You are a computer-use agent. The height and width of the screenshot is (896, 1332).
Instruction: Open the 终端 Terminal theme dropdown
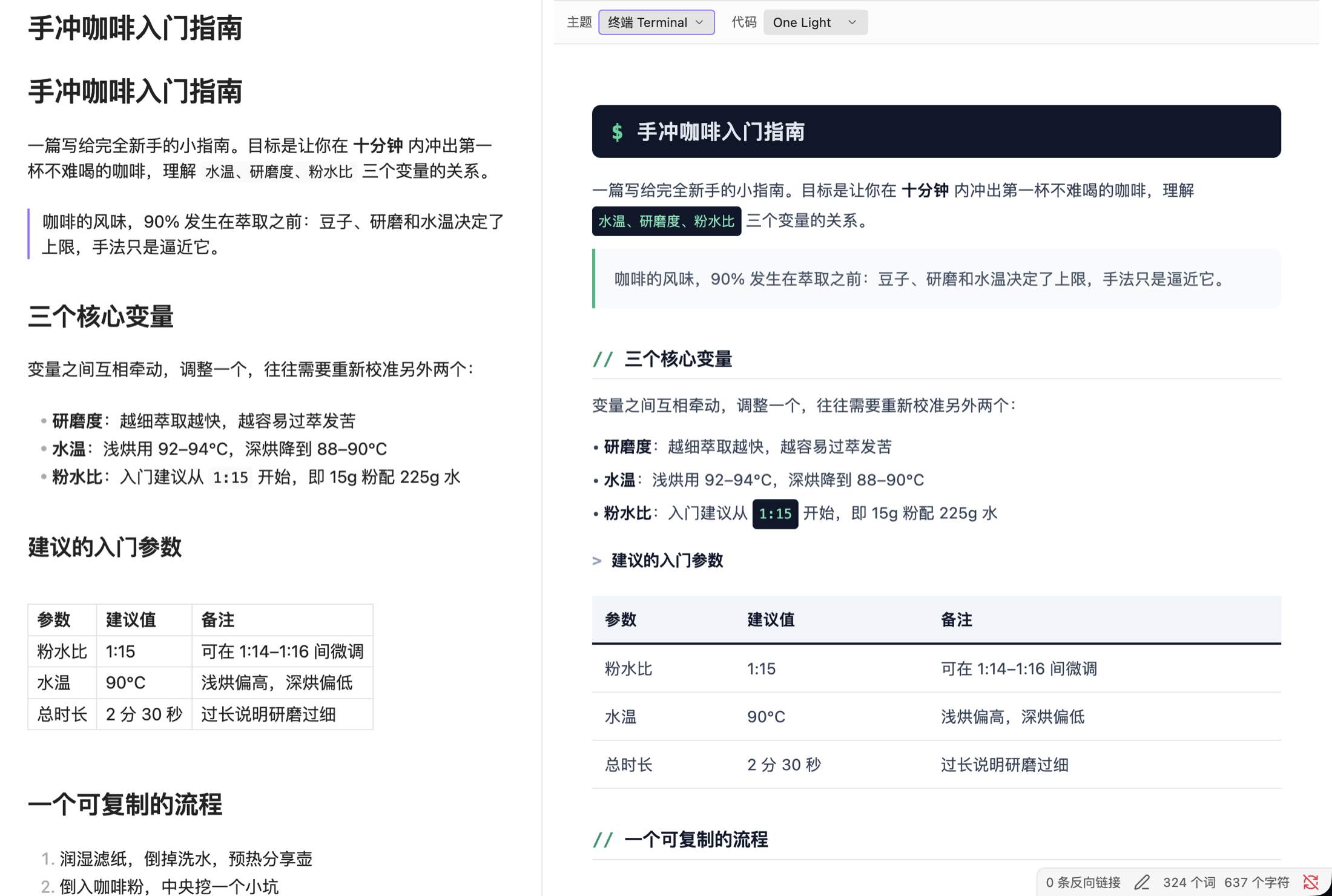coord(656,22)
